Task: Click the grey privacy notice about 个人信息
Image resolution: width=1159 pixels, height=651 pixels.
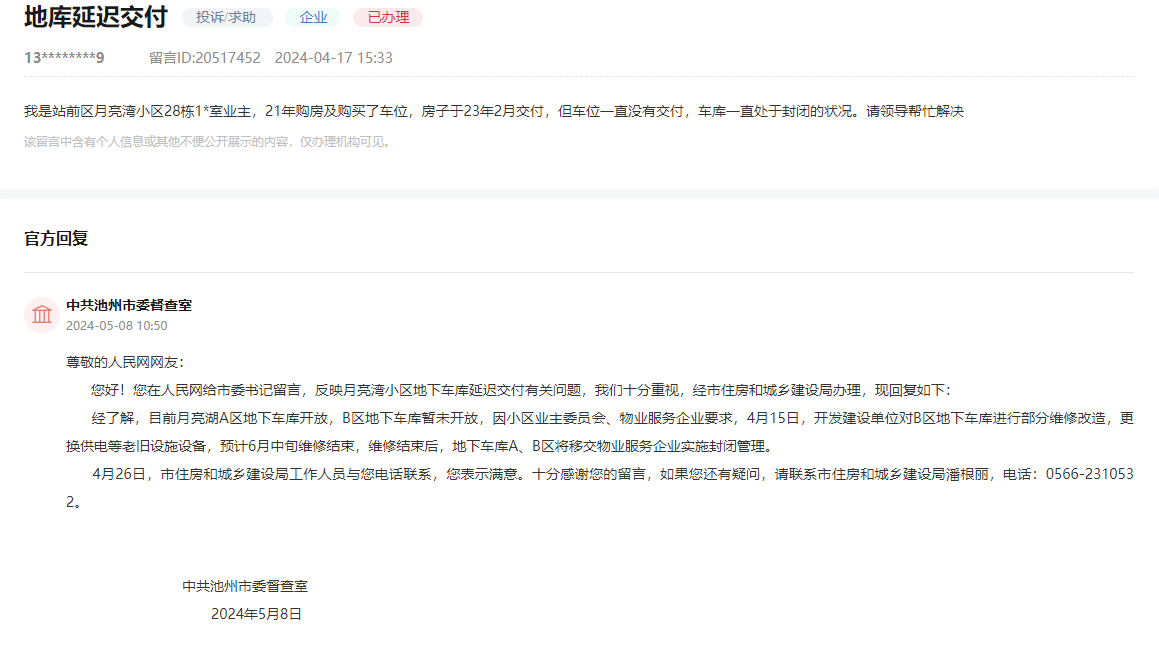Action: pyautogui.click(x=207, y=142)
